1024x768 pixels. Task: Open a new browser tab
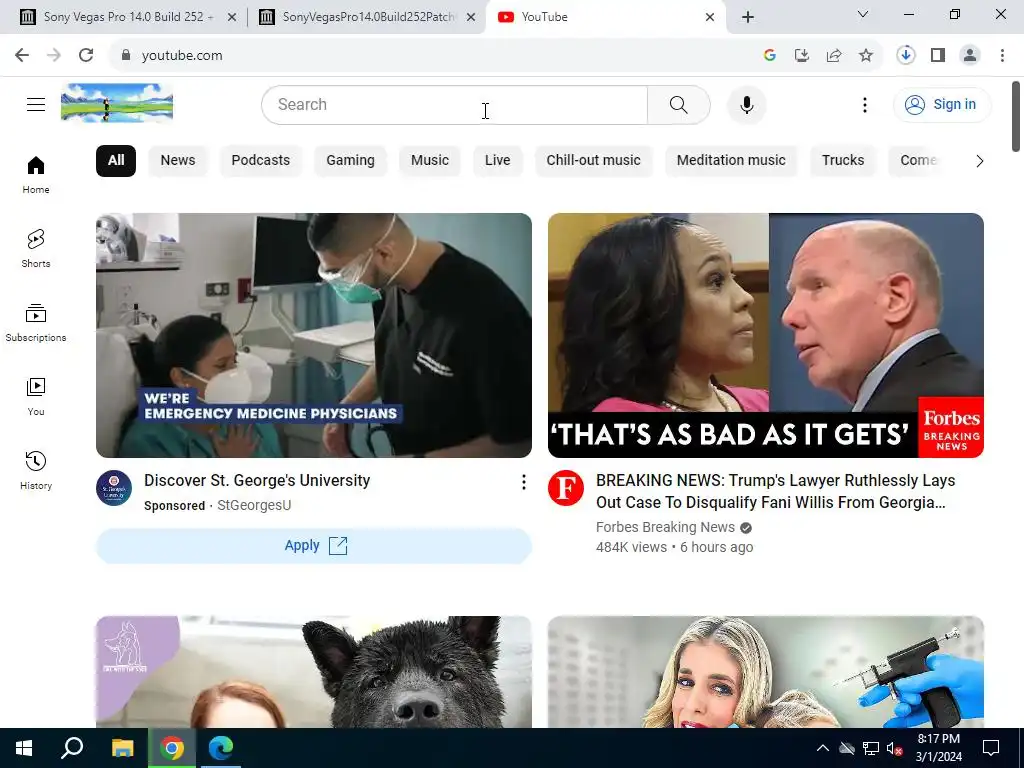pos(748,17)
